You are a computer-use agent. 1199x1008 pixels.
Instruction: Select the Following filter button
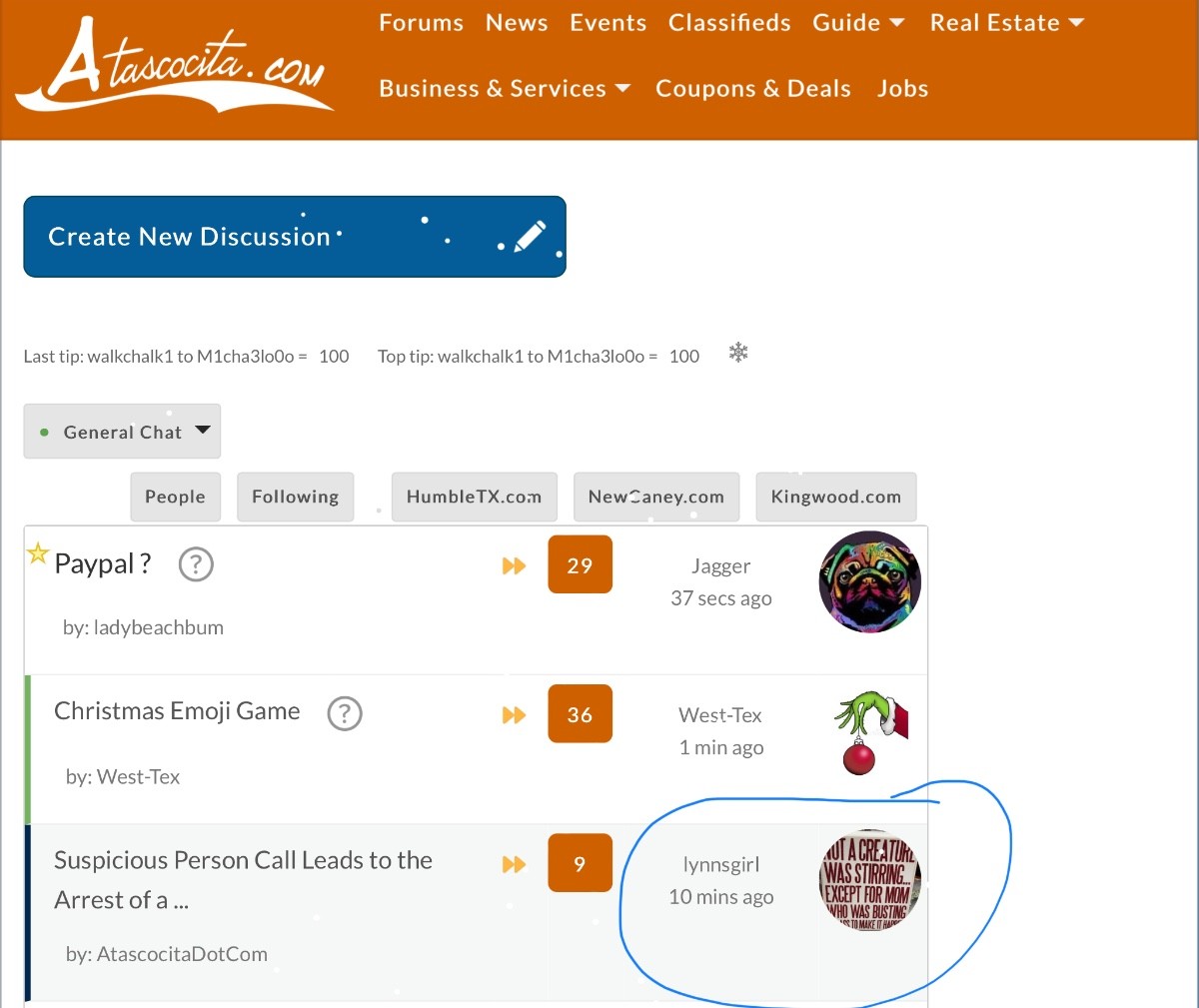pyautogui.click(x=295, y=497)
